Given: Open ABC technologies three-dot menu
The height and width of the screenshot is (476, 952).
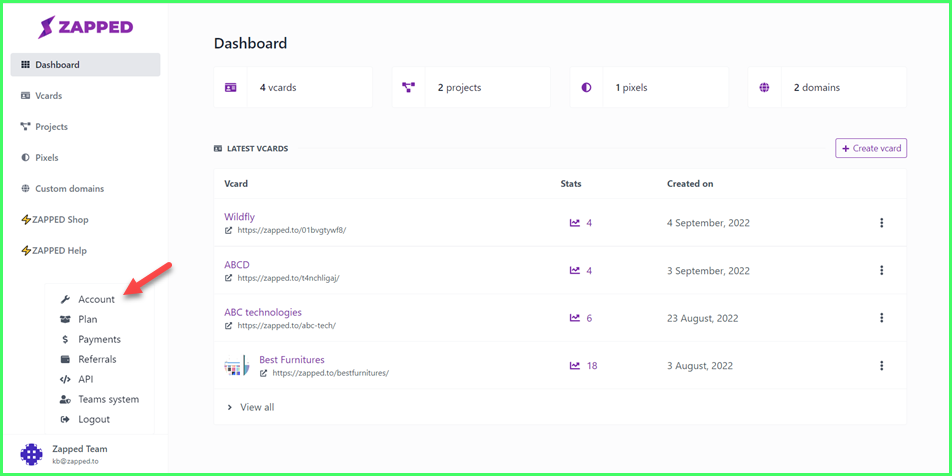Looking at the screenshot, I should click(x=882, y=318).
